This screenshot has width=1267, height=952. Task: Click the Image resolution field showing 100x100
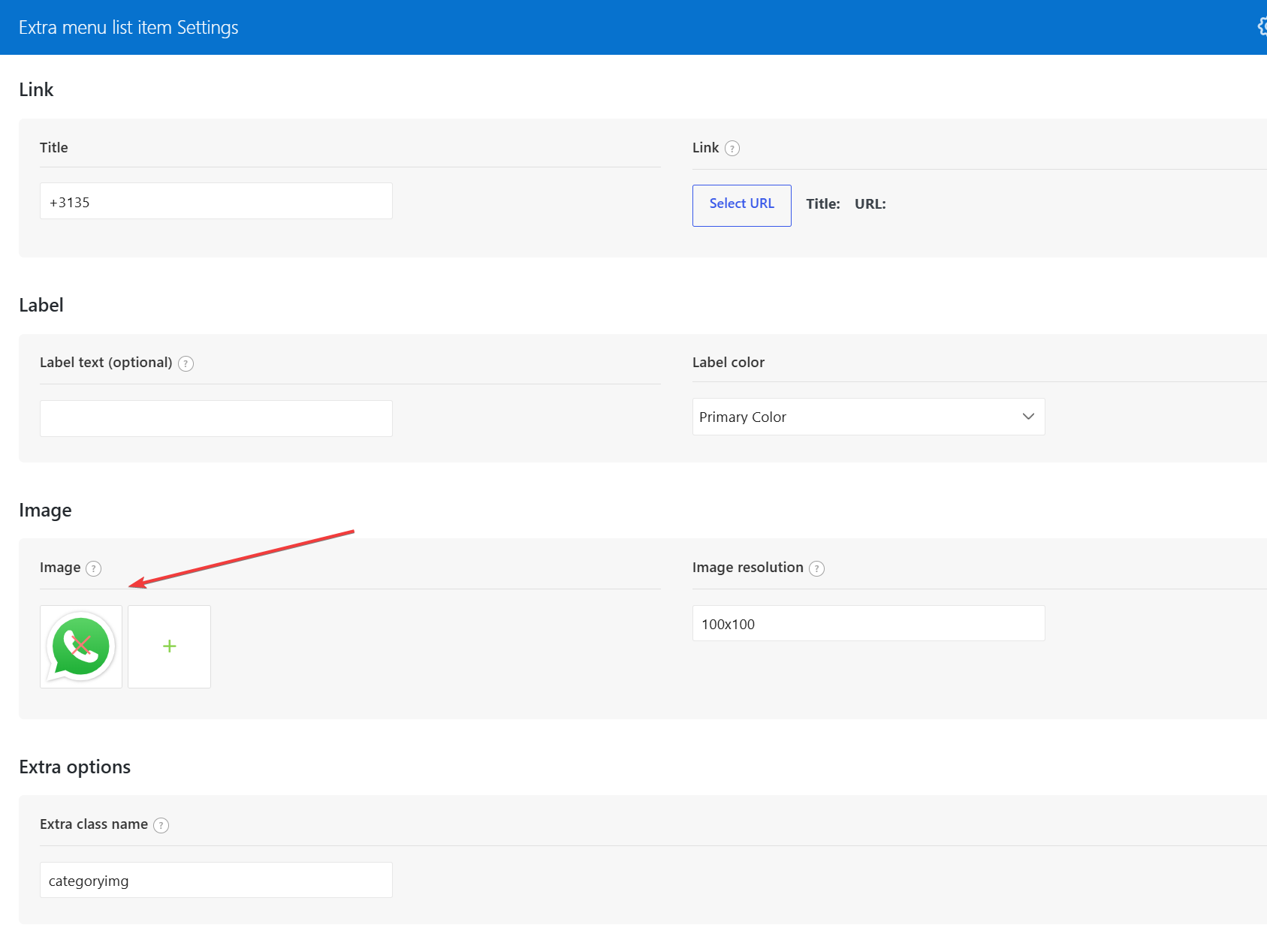[868, 623]
